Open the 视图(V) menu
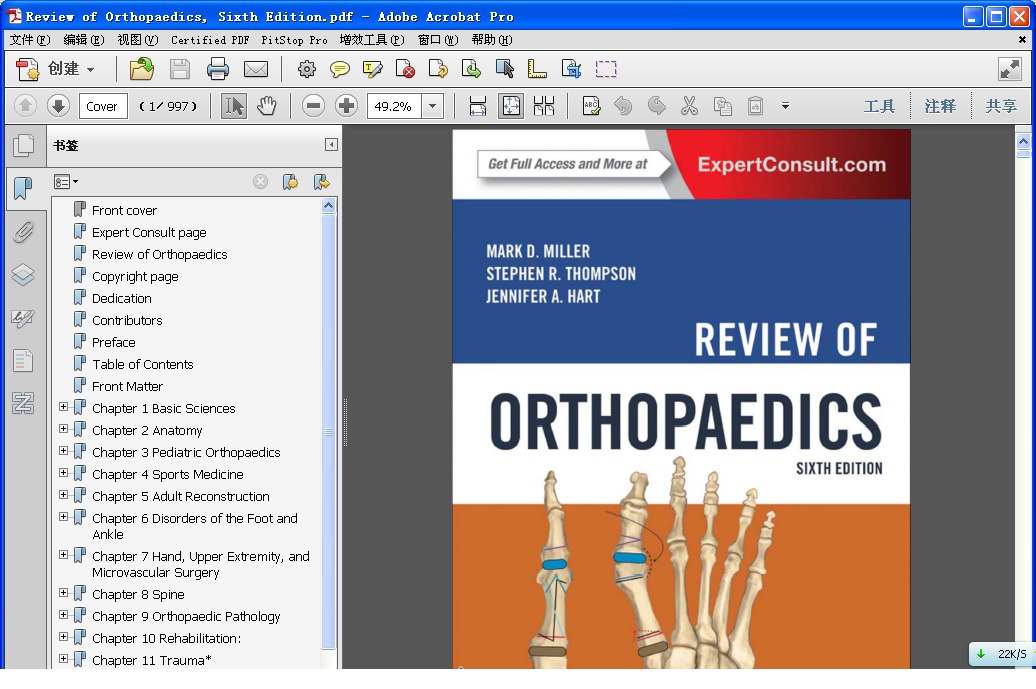Viewport: 1036px width, 689px height. [138, 40]
